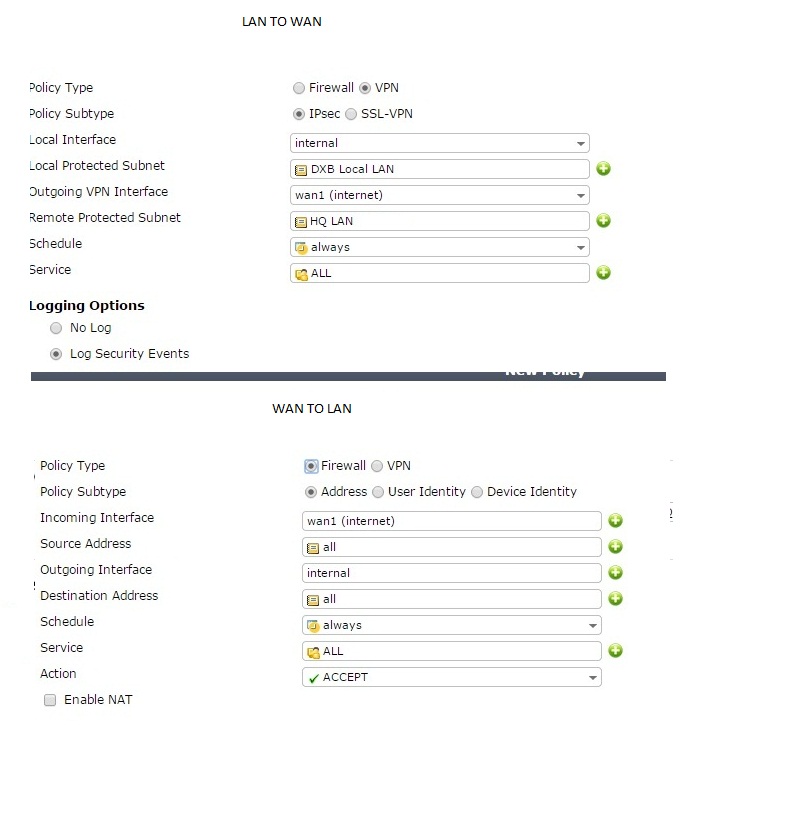The width and height of the screenshot is (795, 817).
Task: Select VPN policy type in WAN TO LAN
Action: click(377, 466)
